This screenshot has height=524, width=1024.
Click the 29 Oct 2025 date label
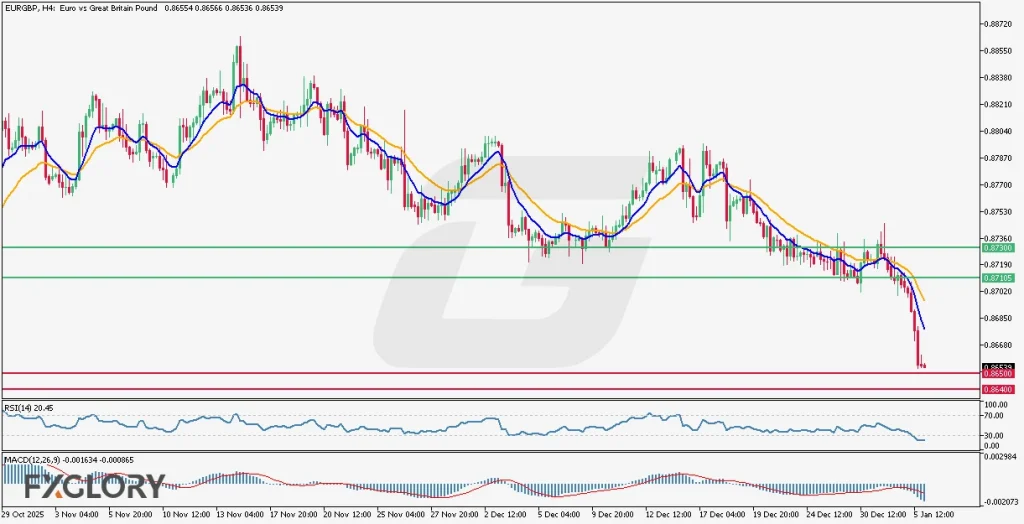click(22, 514)
